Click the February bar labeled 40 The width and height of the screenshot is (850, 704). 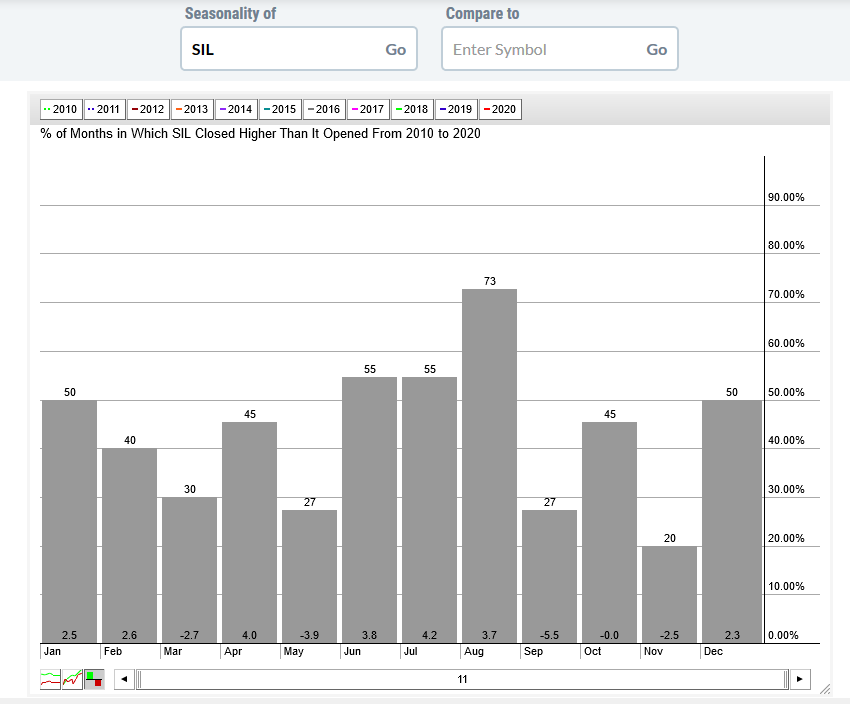[x=130, y=546]
